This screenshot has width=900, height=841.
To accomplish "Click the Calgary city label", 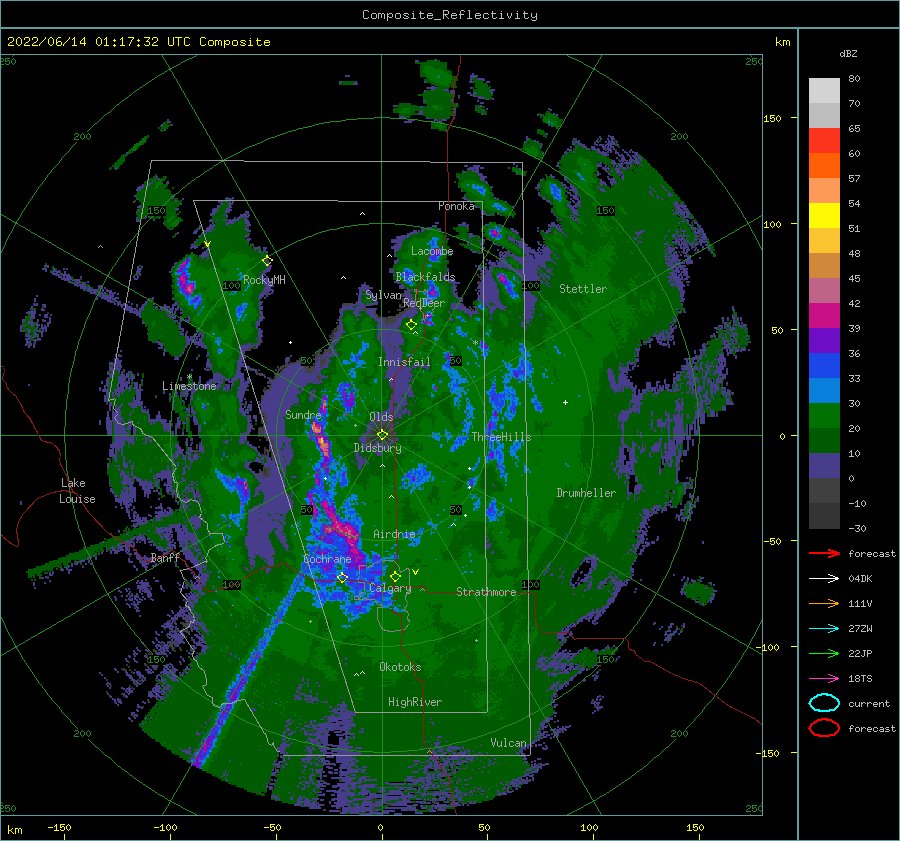I will point(390,588).
